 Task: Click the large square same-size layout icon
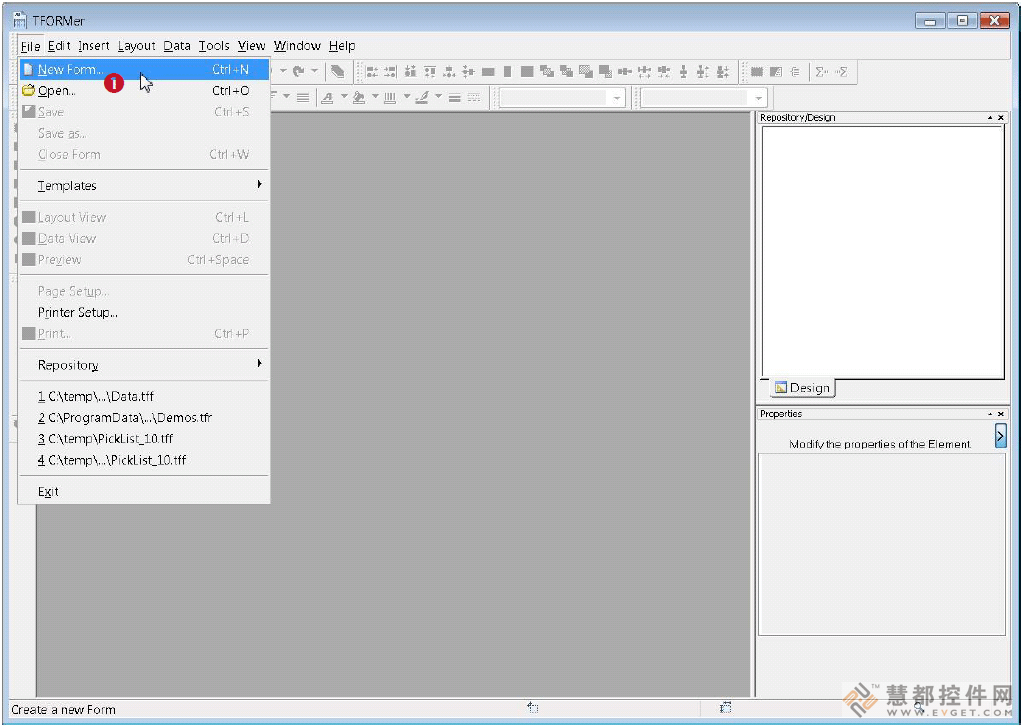point(527,72)
